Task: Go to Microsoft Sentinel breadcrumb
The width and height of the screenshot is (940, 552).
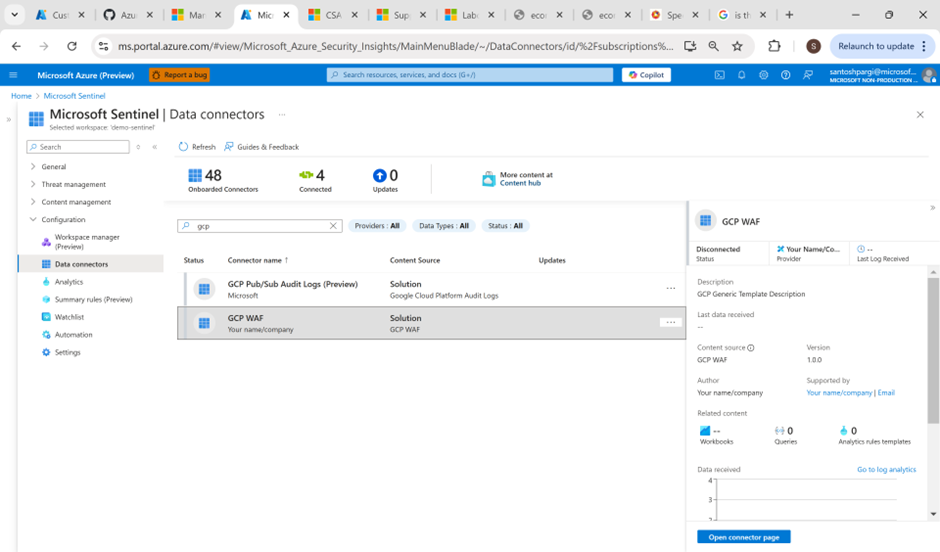Action: pyautogui.click(x=74, y=96)
